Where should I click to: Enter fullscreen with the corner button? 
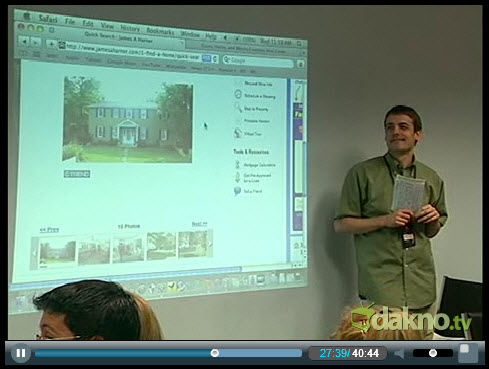coord(467,353)
